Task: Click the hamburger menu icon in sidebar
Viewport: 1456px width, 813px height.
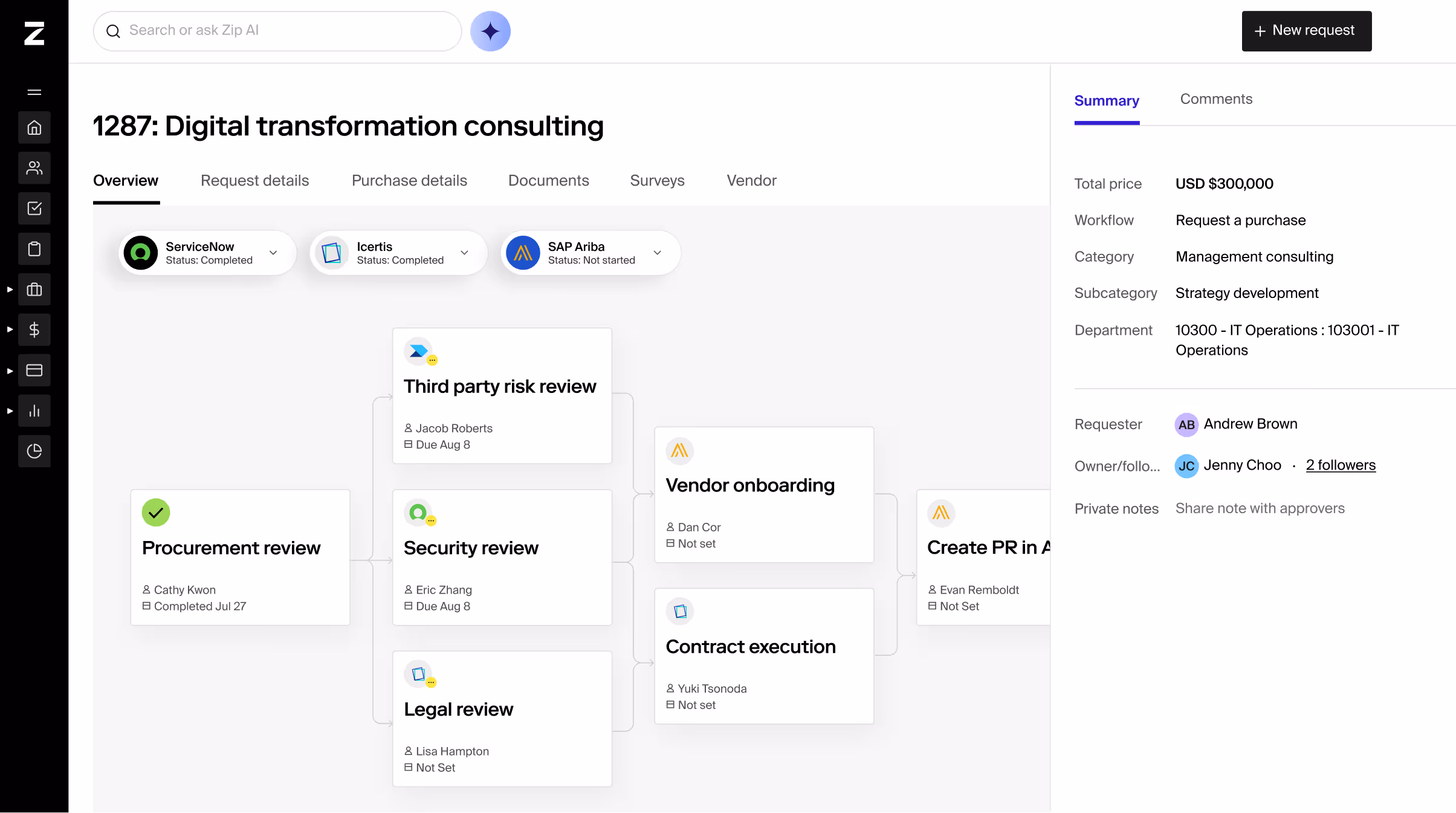Action: [34, 92]
